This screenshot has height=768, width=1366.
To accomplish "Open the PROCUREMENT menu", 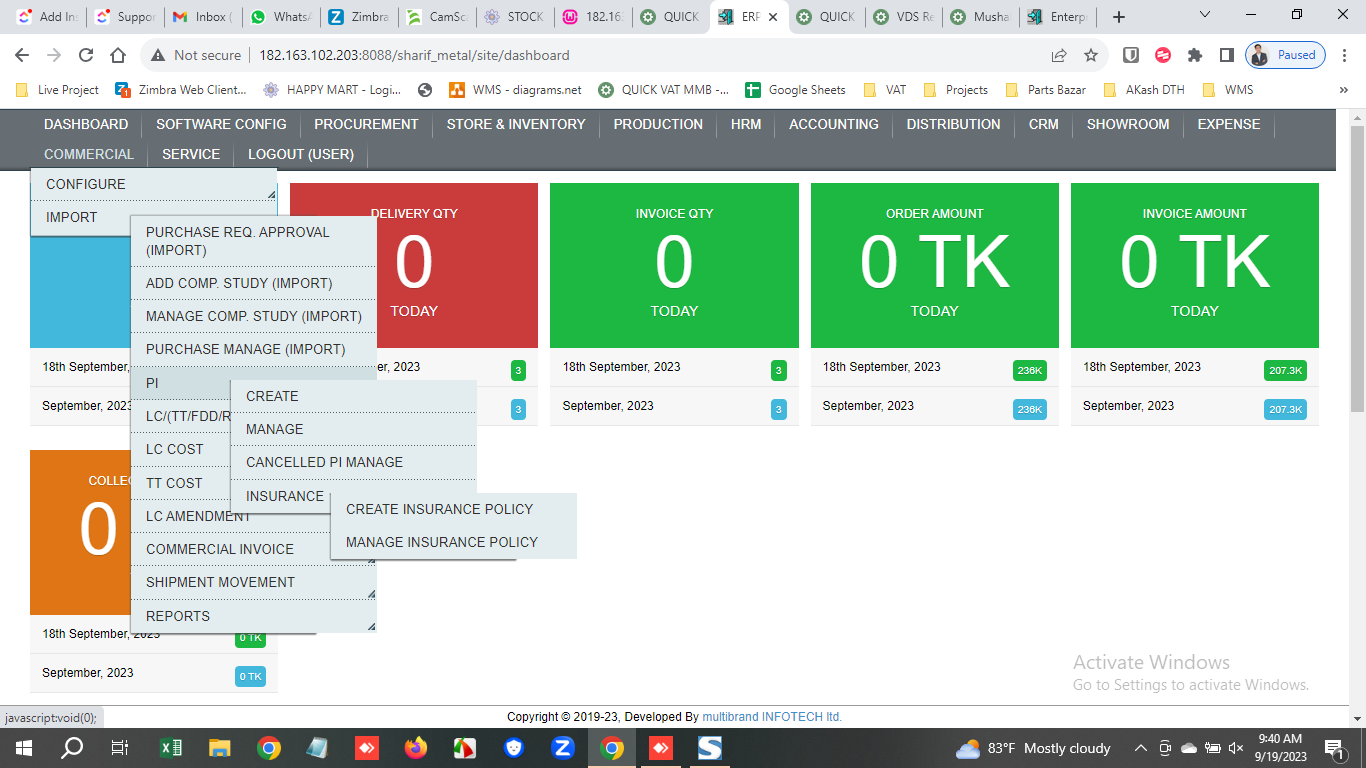I will click(x=366, y=124).
